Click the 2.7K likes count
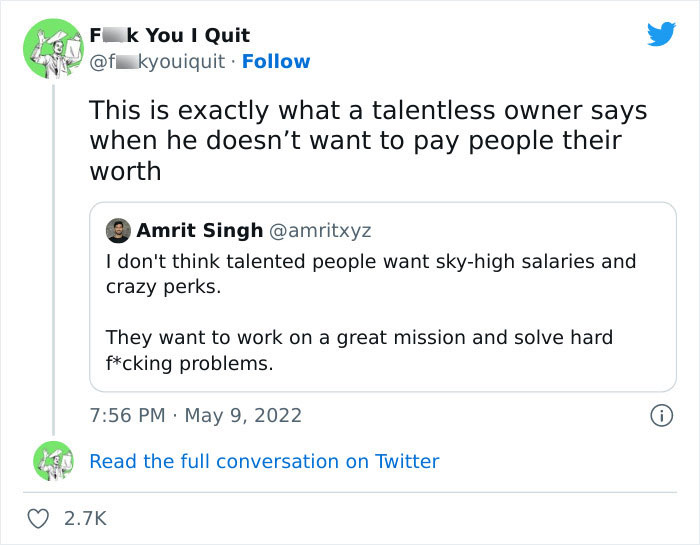The width and height of the screenshot is (700, 545). (x=85, y=518)
